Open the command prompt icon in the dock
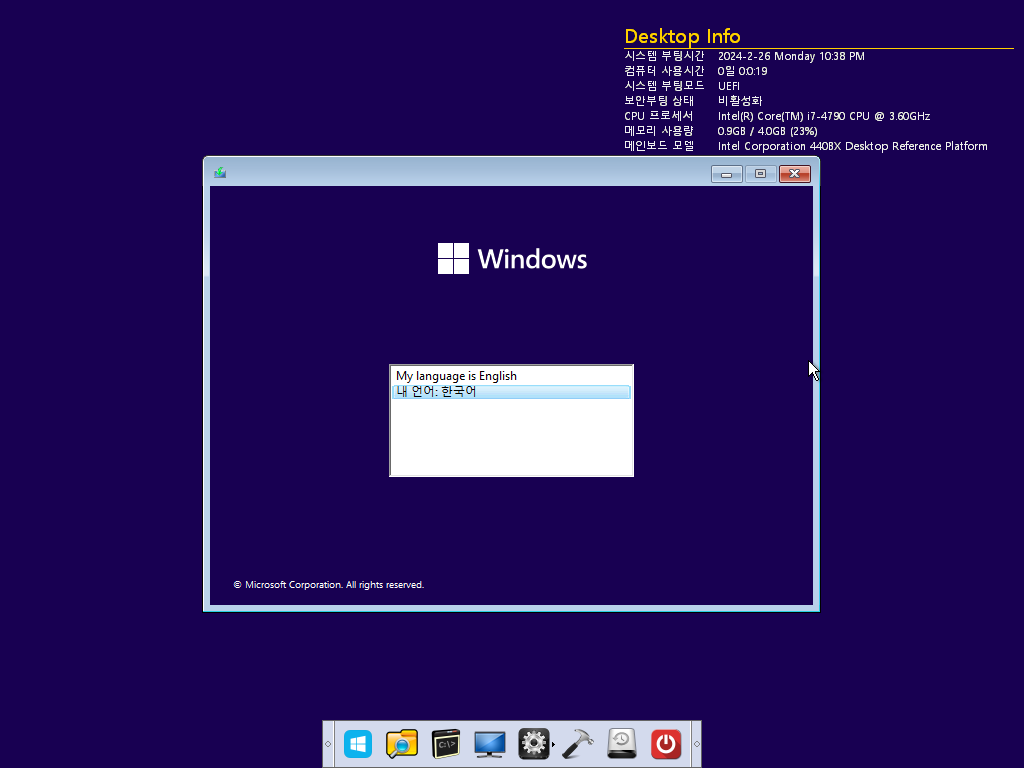This screenshot has width=1024, height=768. [446, 744]
